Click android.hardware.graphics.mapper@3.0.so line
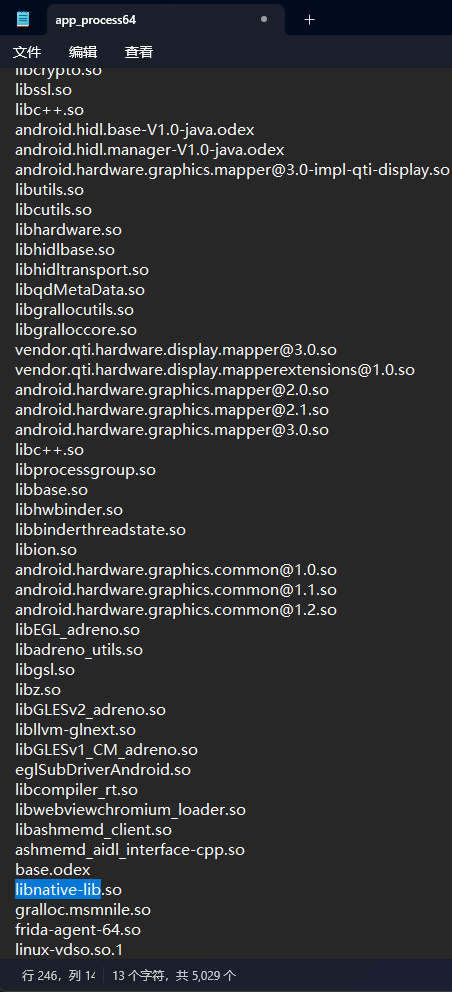The height and width of the screenshot is (992, 452). [x=172, y=430]
